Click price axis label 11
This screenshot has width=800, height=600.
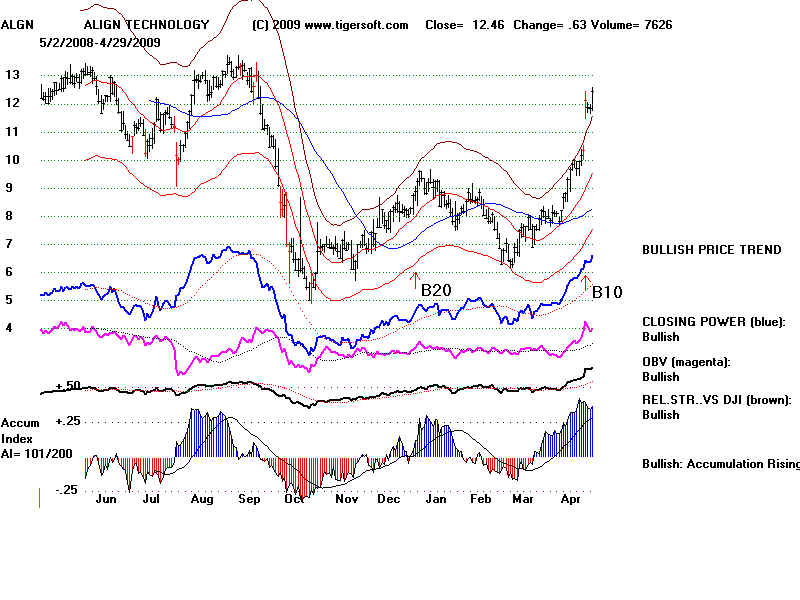[x=12, y=132]
